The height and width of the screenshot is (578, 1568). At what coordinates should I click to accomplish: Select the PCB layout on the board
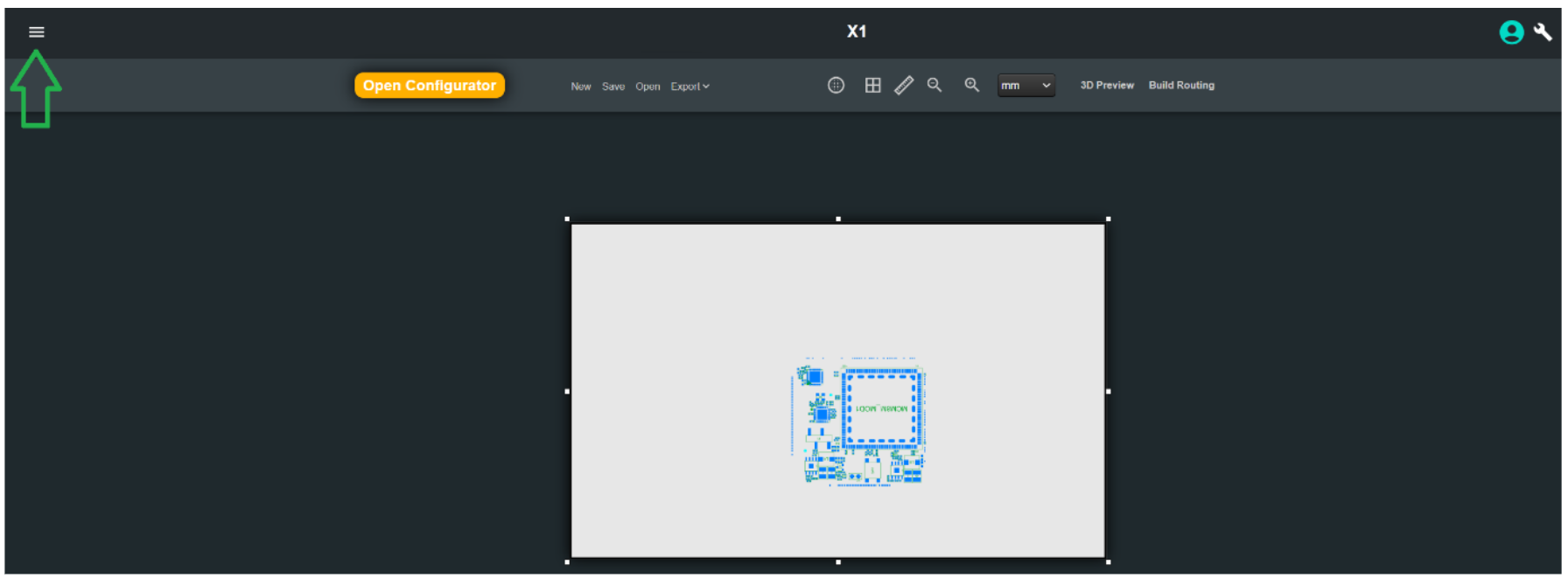click(858, 421)
